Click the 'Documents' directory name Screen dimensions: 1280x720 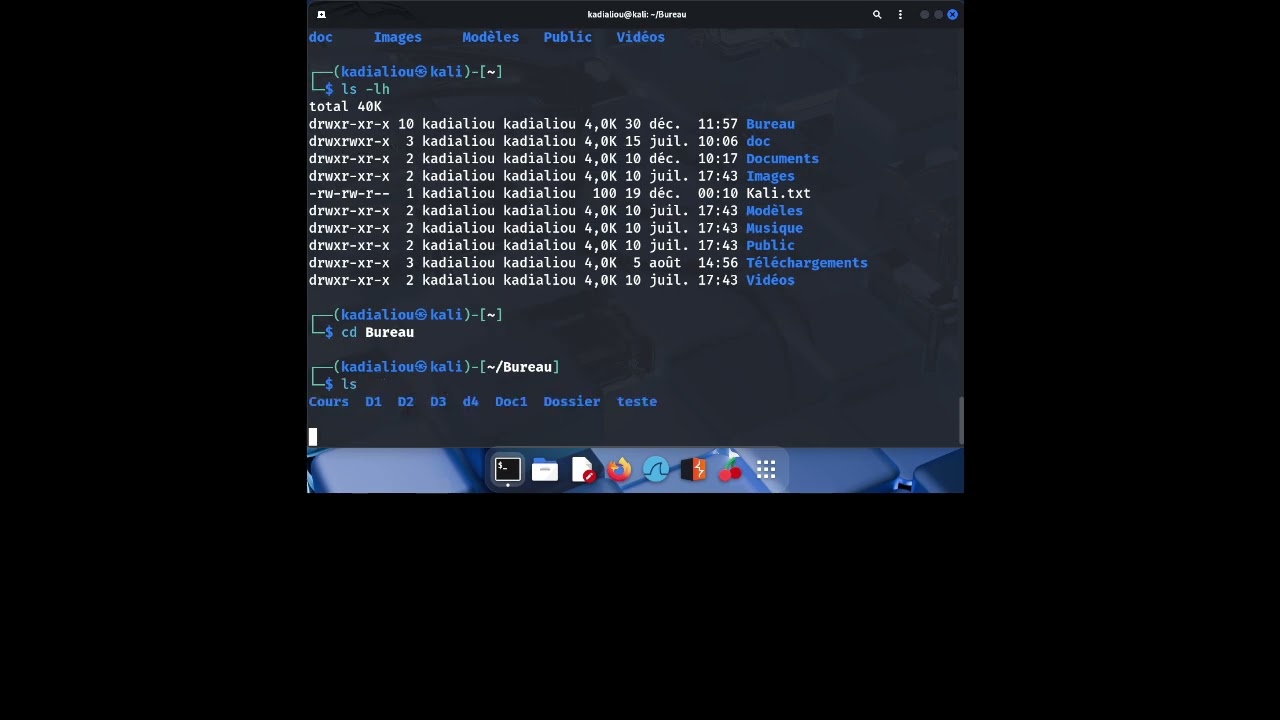pos(782,158)
